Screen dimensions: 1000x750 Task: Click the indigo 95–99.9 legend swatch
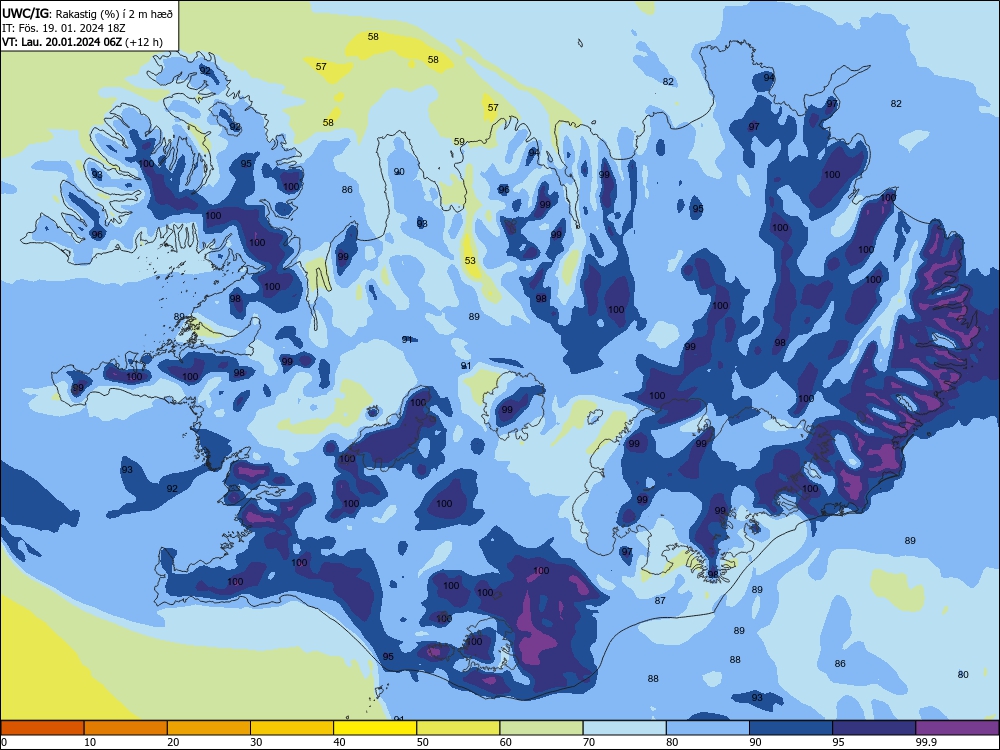(x=874, y=728)
